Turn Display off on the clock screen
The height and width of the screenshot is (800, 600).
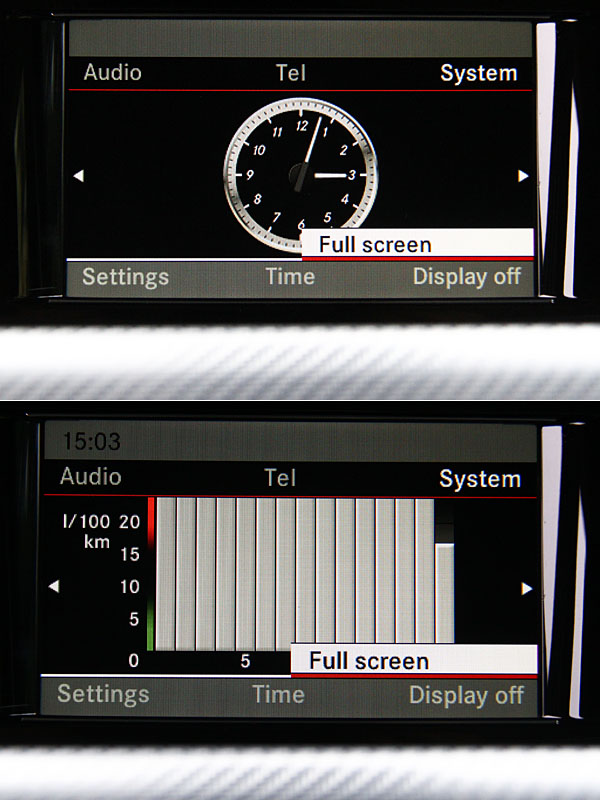[x=467, y=277]
